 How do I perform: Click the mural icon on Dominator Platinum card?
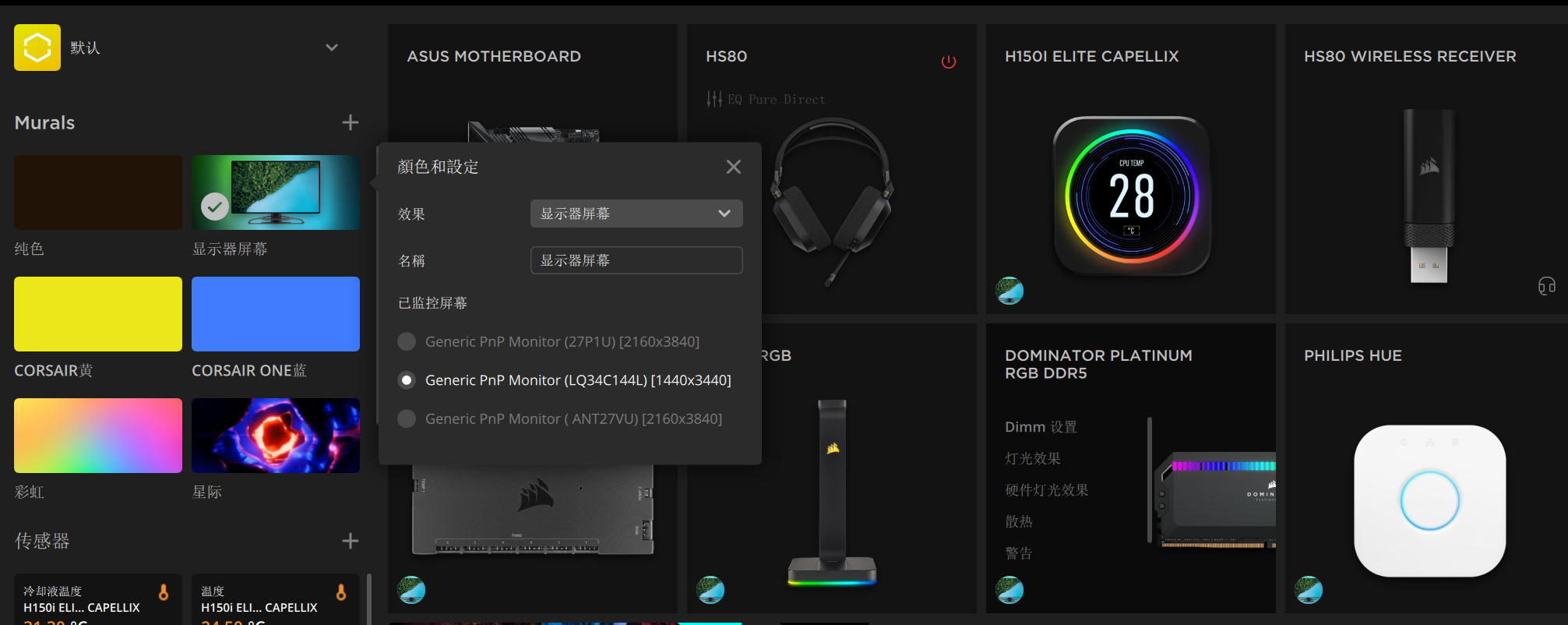tap(1010, 590)
